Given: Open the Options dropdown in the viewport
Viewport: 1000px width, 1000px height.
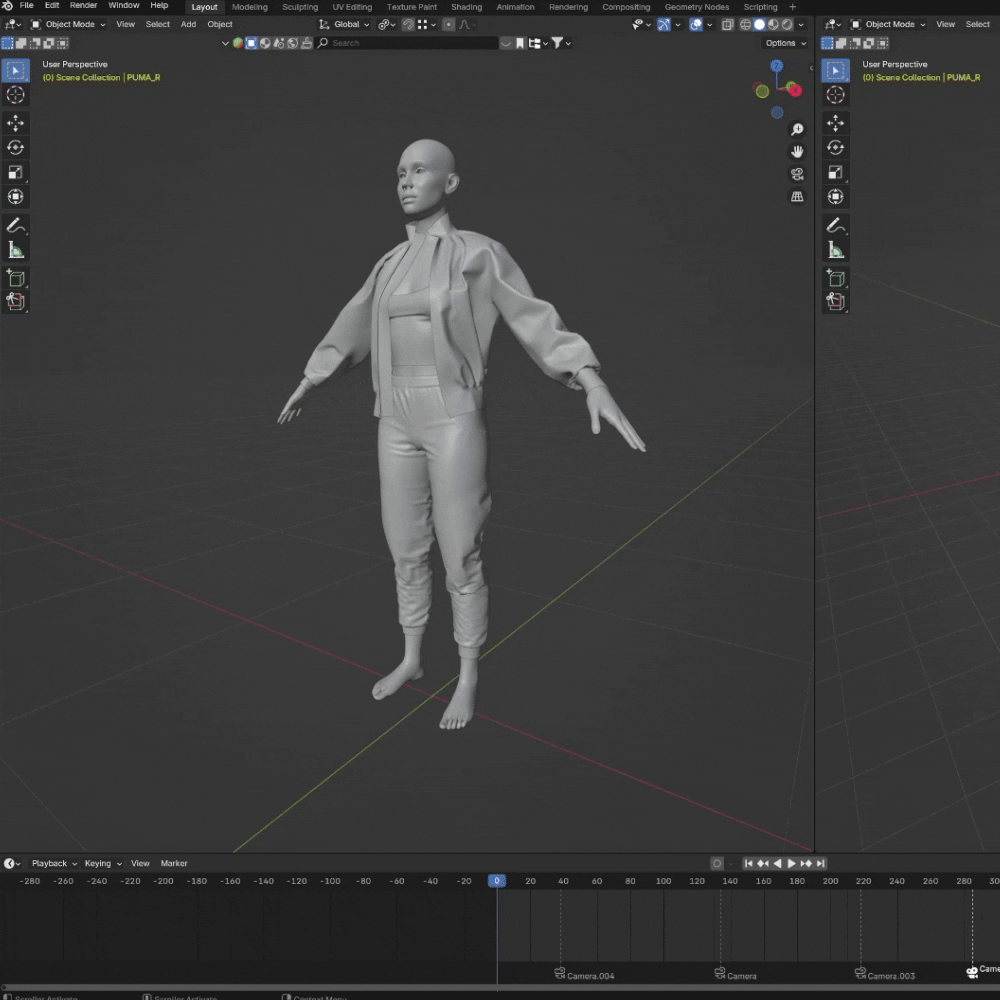Looking at the screenshot, I should pyautogui.click(x=785, y=43).
